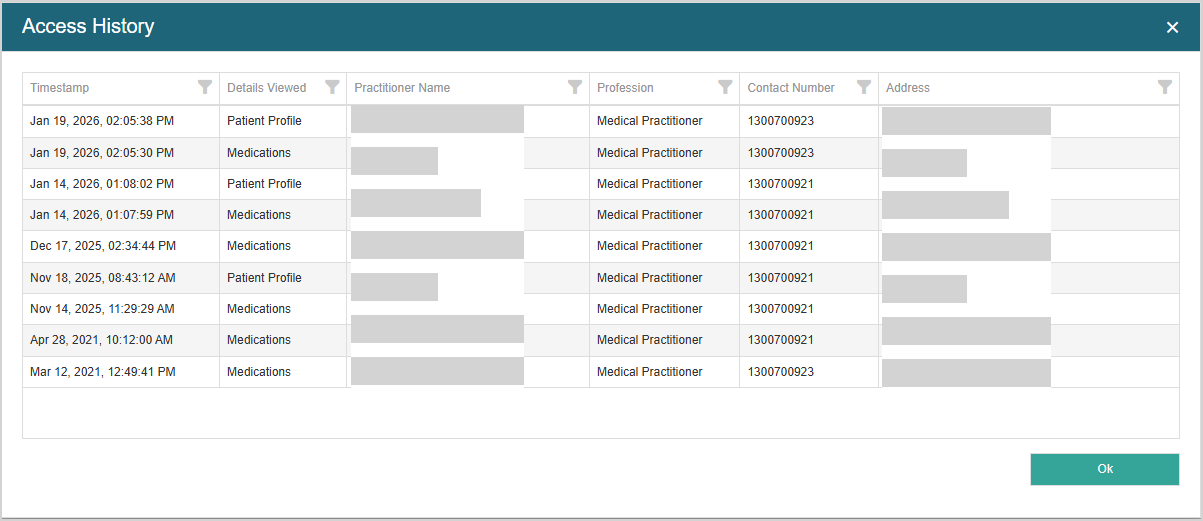This screenshot has height=521, width=1203.
Task: Open the Address column filter icon
Action: [x=1165, y=87]
